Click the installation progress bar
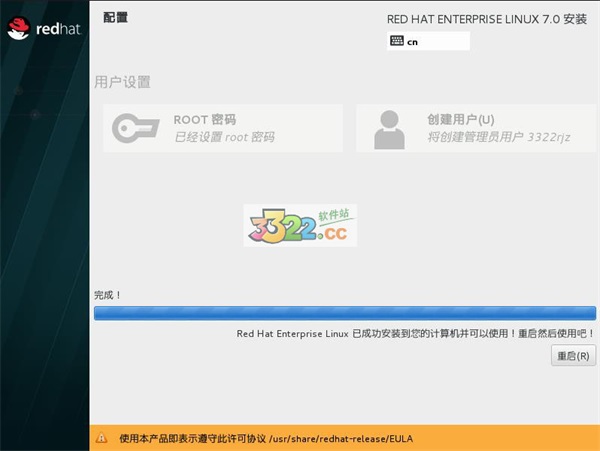 pyautogui.click(x=345, y=313)
